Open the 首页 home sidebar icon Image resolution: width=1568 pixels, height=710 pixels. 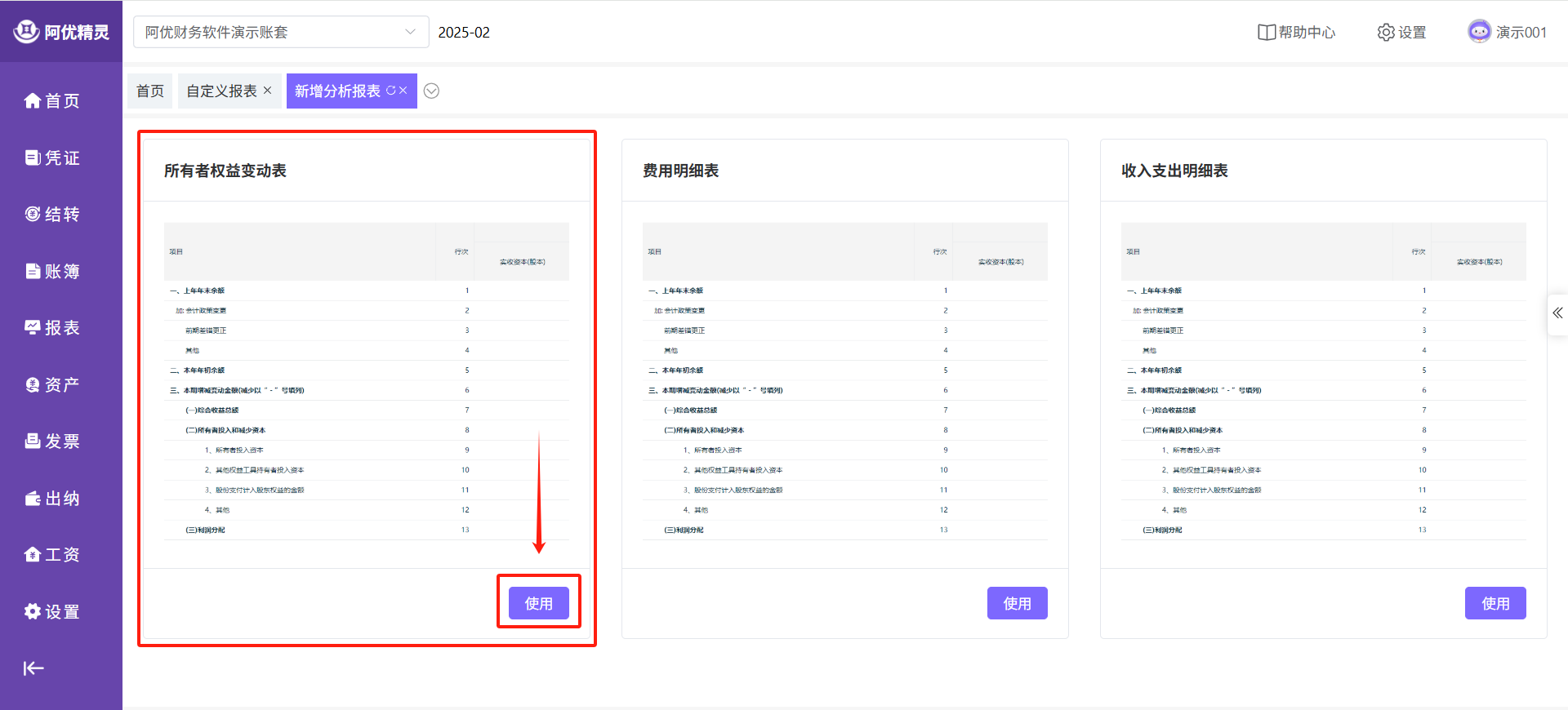coord(33,100)
